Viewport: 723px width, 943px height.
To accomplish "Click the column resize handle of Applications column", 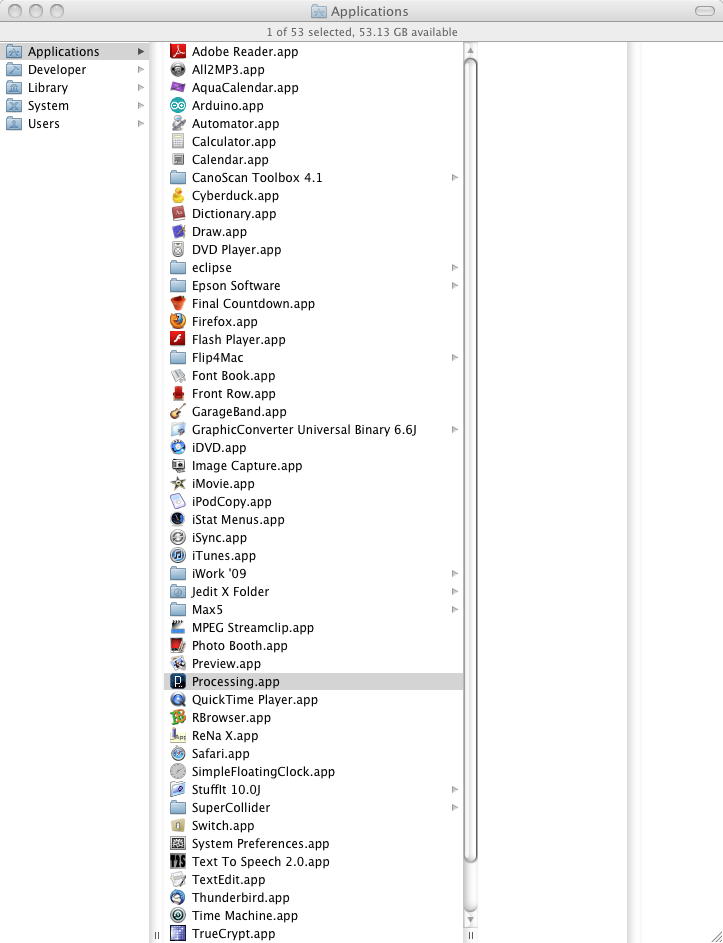I will [x=470, y=935].
